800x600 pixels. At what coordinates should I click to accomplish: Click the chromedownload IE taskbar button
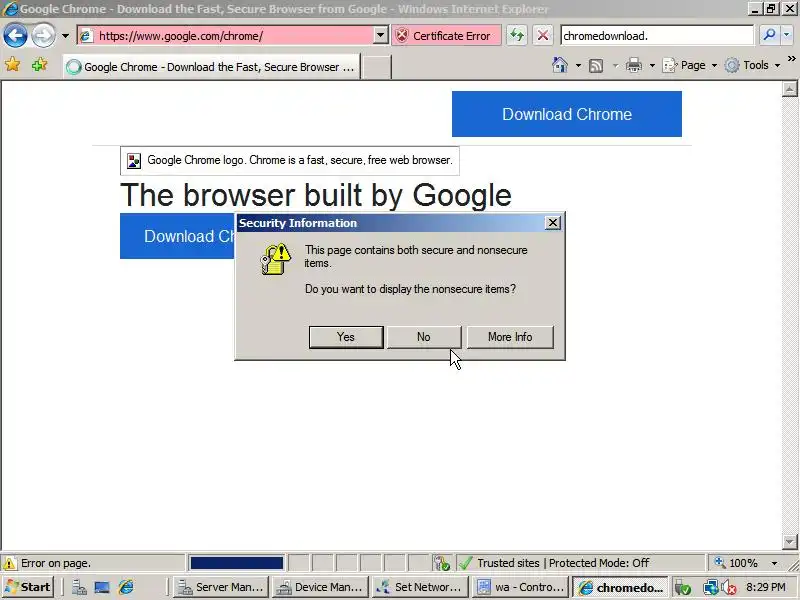point(620,587)
